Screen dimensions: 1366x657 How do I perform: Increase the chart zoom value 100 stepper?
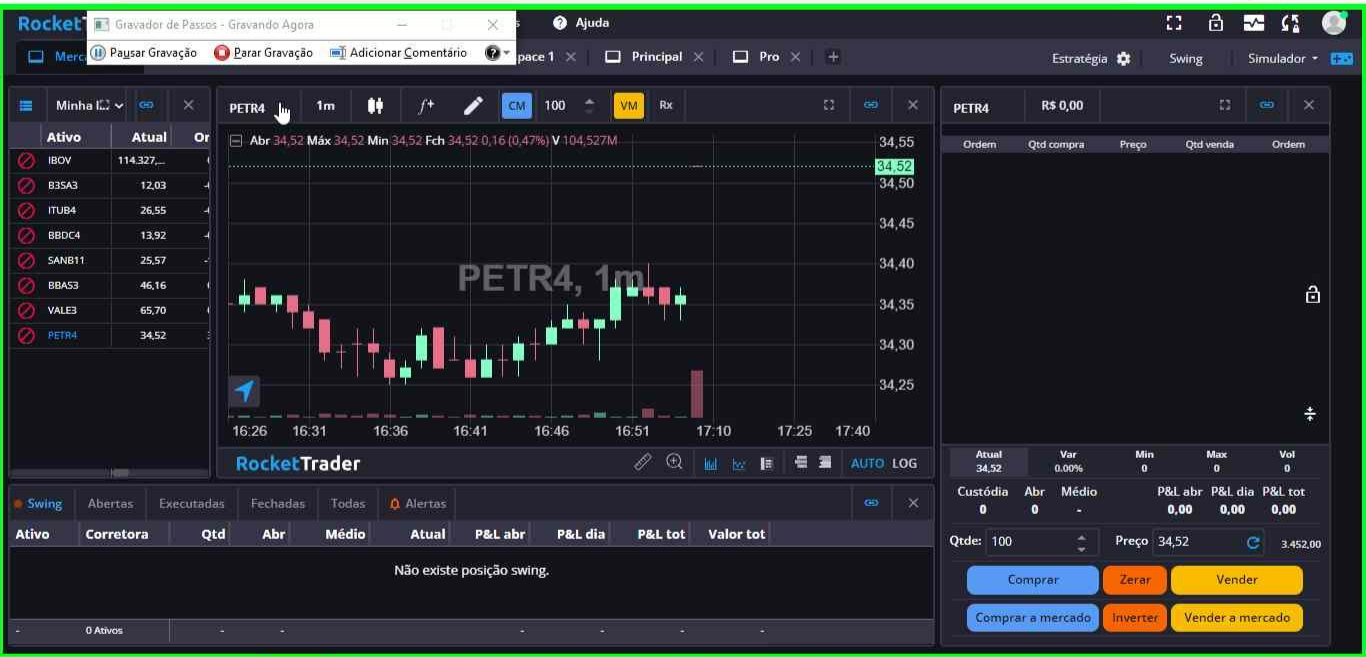coord(589,101)
